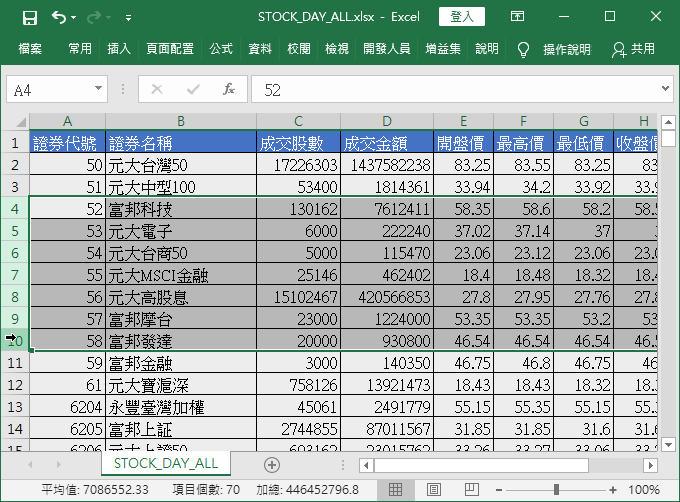Select column A header
The width and height of the screenshot is (680, 502).
click(67, 121)
